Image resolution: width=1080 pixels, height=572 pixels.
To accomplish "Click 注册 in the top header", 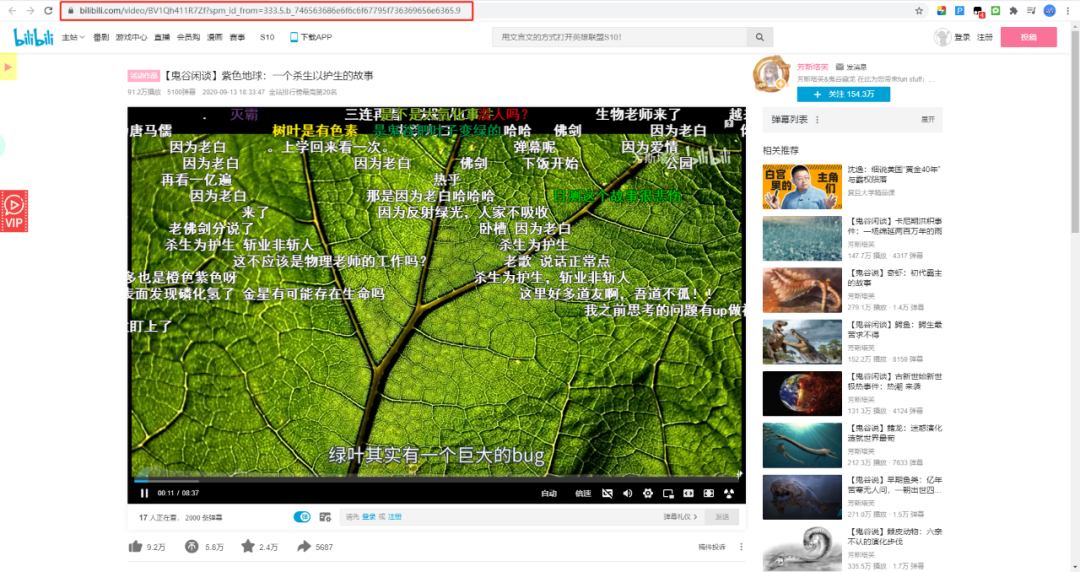I will pos(985,37).
